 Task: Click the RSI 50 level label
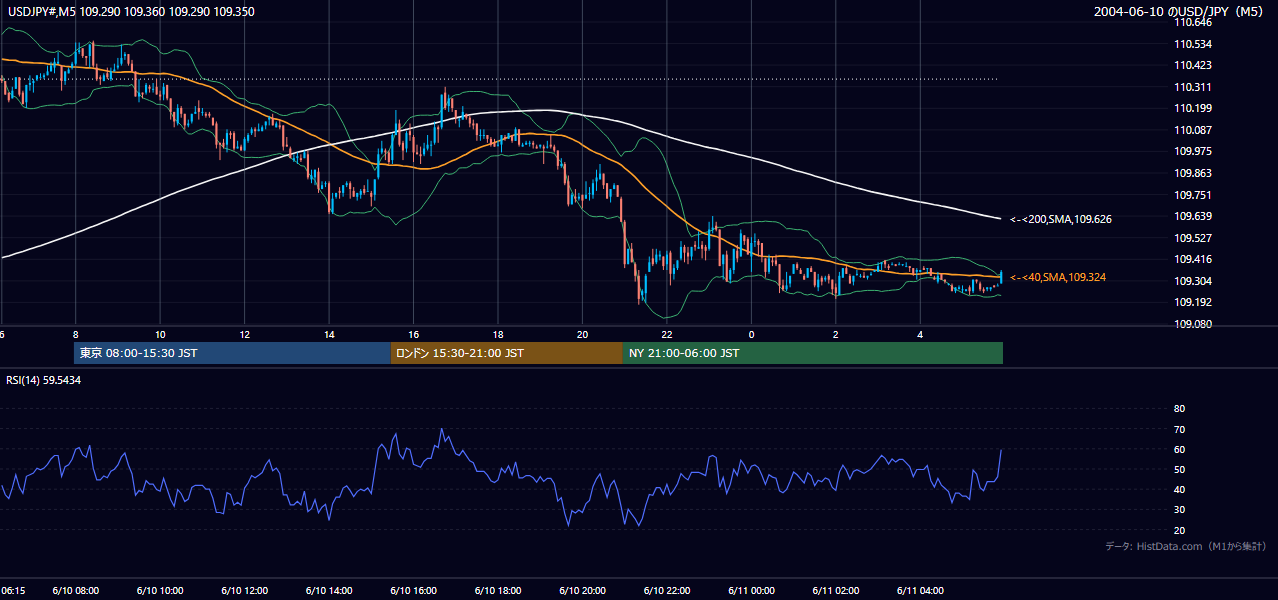1179,469
